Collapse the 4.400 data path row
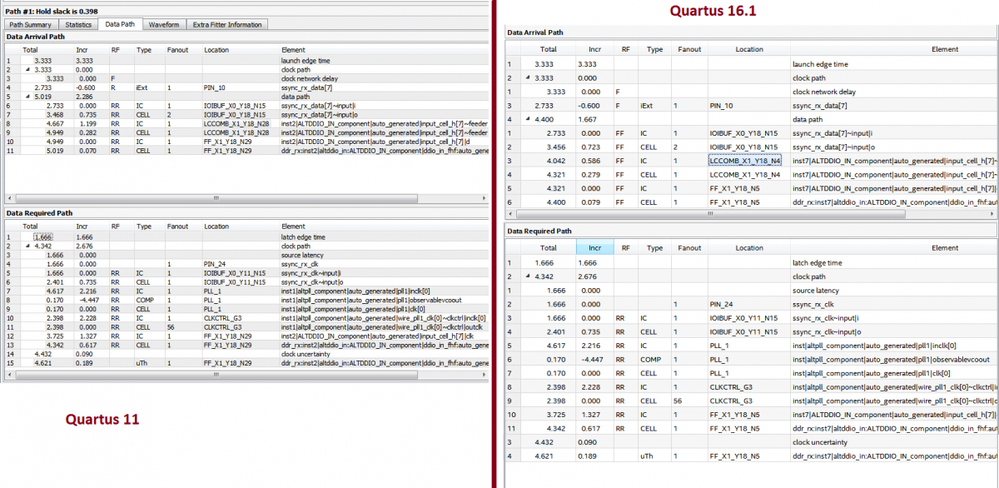The height and width of the screenshot is (488, 999). point(530,119)
